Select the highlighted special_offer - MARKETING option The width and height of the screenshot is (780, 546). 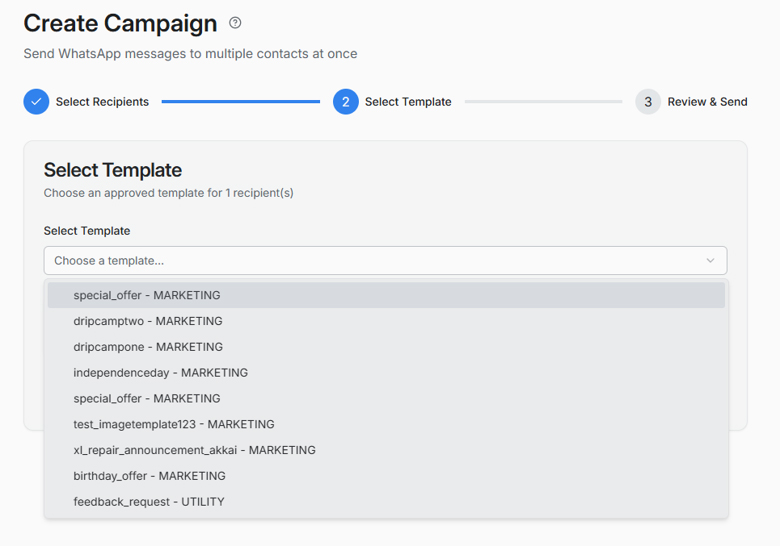[x=386, y=295]
